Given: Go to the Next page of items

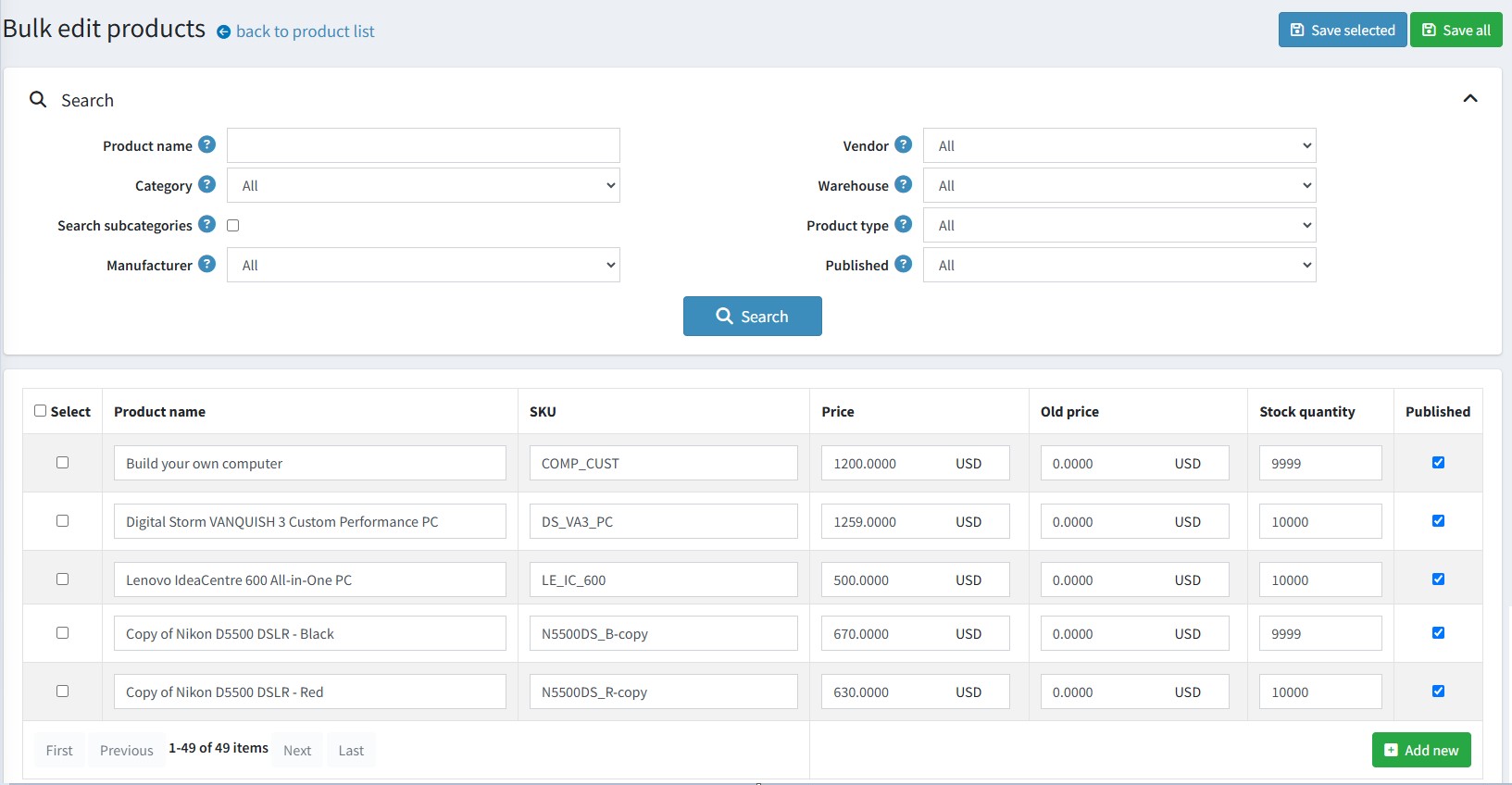Looking at the screenshot, I should pyautogui.click(x=297, y=750).
